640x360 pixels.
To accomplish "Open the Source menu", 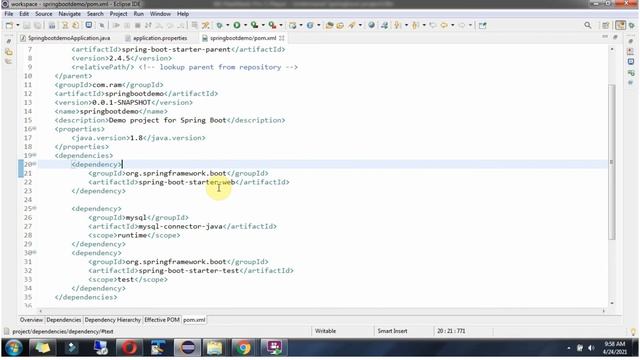I will tap(44, 14).
